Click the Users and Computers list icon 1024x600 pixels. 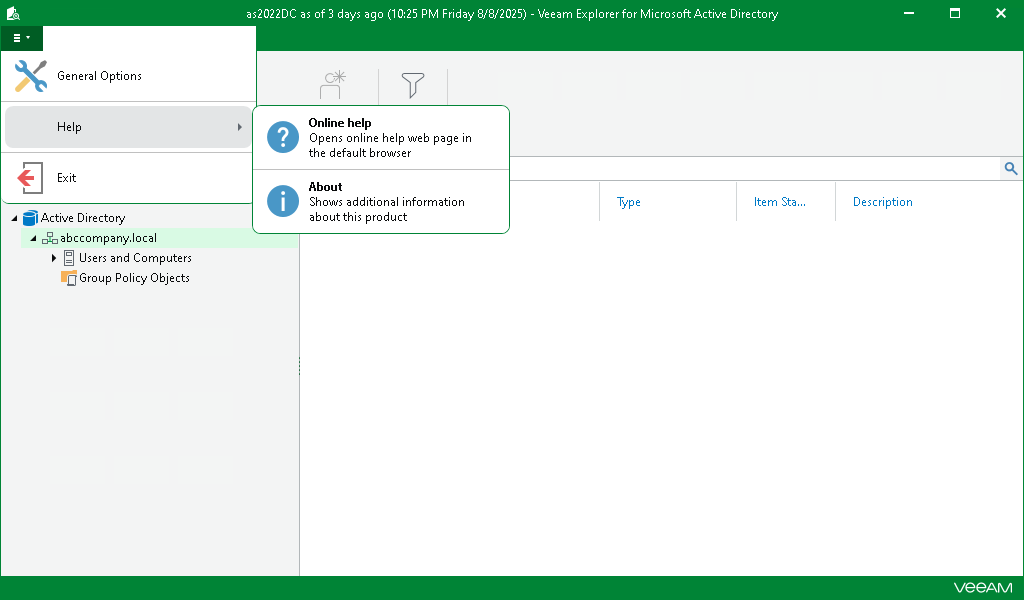[x=69, y=257]
